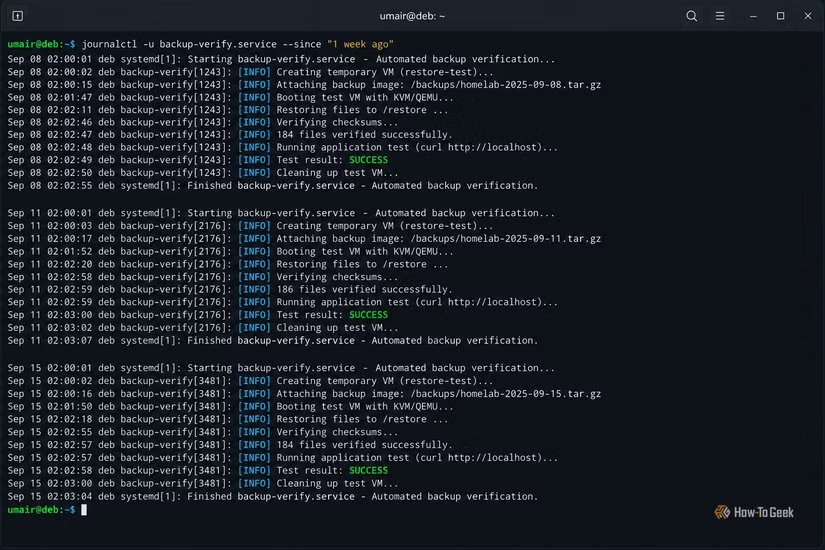Click the Sep 15 Booting test VM line
This screenshot has height=550, width=825.
click(x=230, y=406)
